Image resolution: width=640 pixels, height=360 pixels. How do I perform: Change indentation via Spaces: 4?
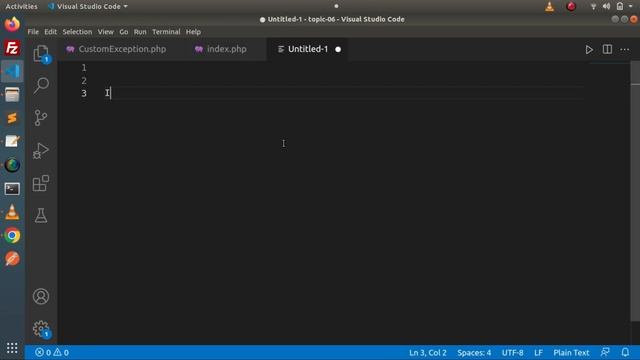(474, 352)
